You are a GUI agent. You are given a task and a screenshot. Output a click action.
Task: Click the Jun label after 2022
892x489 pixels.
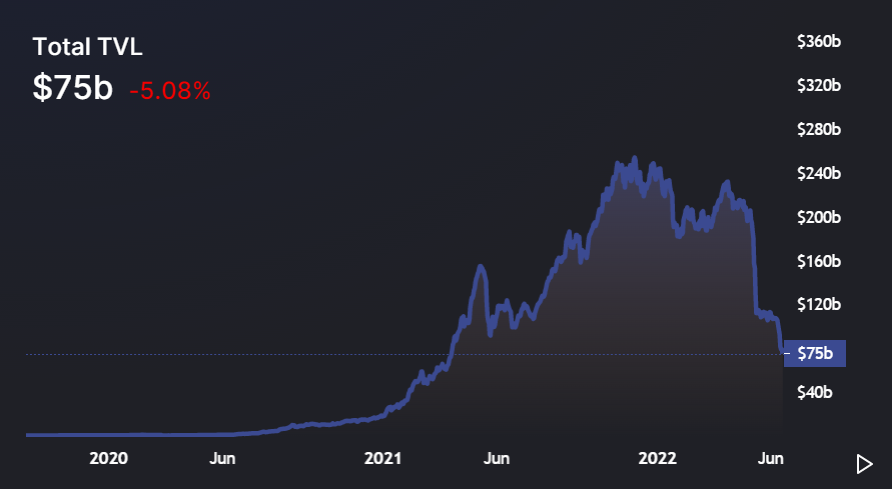coord(771,458)
